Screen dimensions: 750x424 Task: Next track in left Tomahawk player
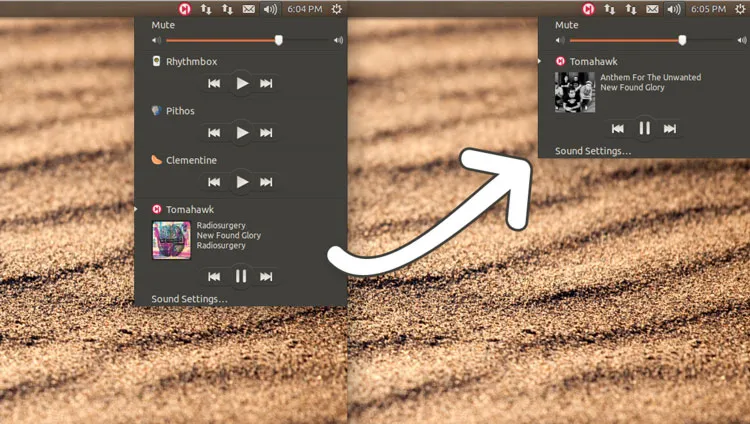coord(266,276)
